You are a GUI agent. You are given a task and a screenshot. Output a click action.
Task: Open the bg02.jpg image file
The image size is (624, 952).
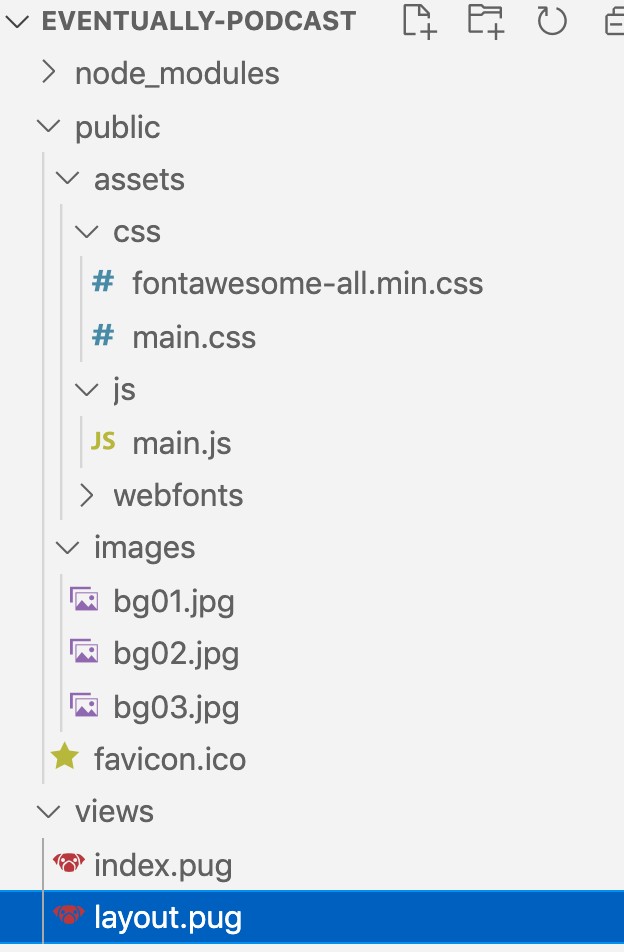point(176,654)
